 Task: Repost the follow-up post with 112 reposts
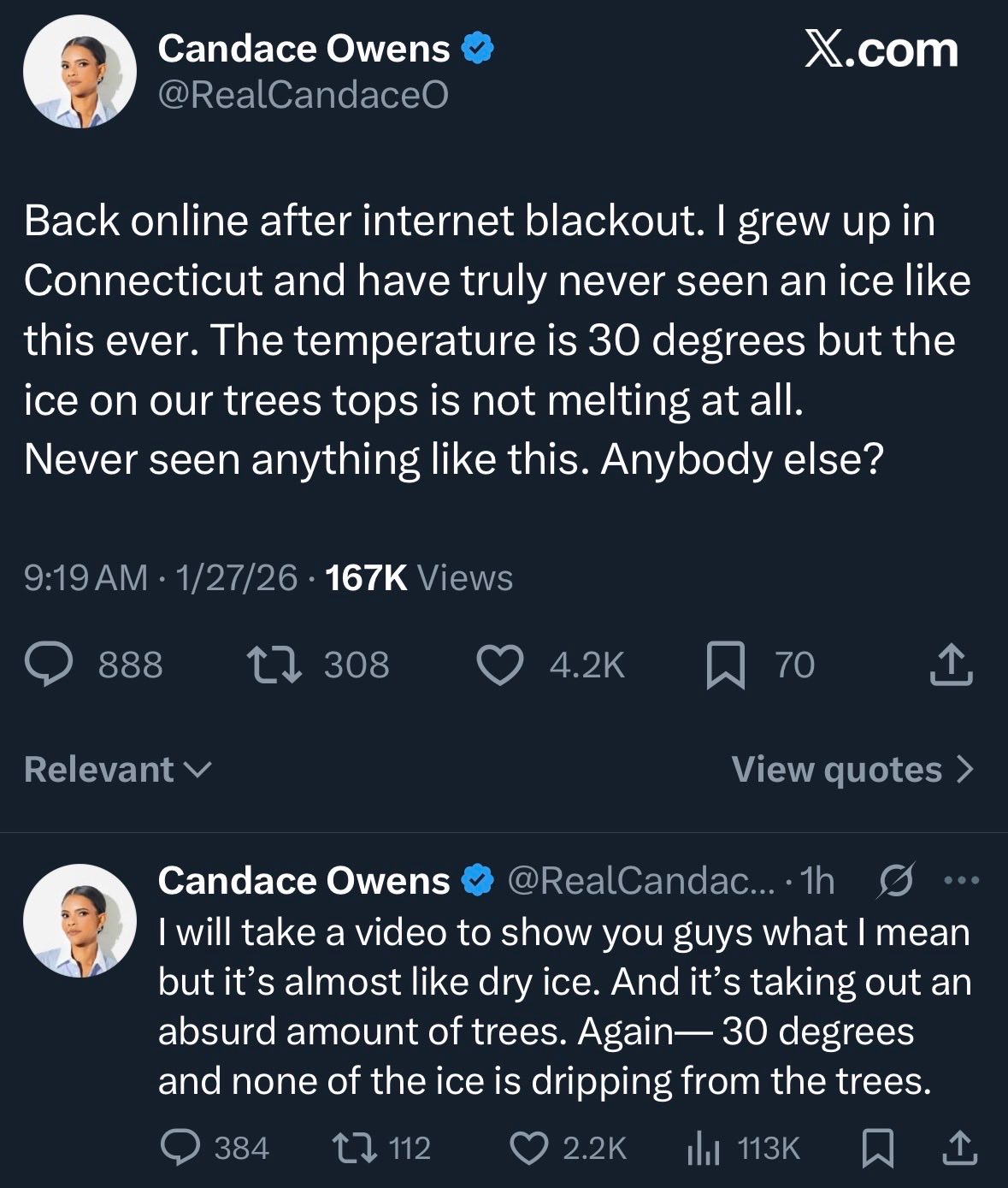353,1148
